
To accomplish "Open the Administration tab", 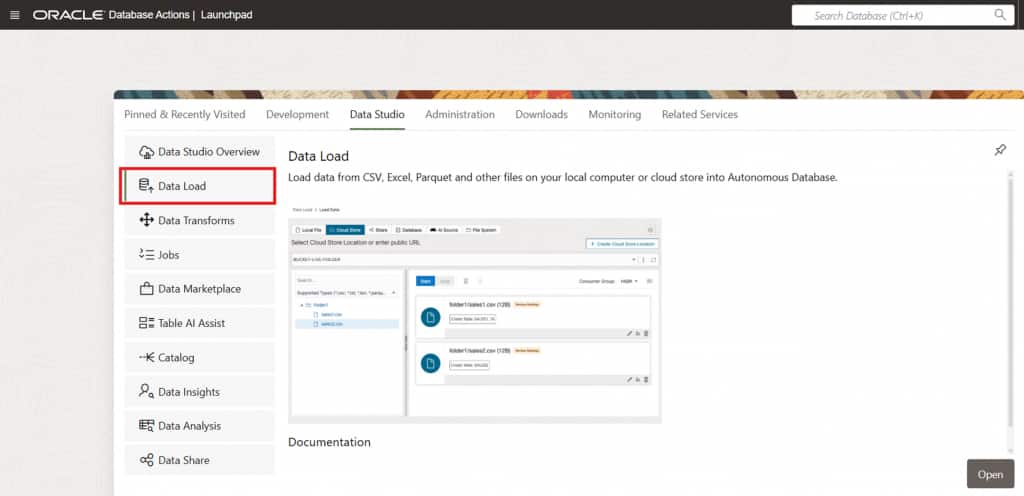I will [x=460, y=114].
